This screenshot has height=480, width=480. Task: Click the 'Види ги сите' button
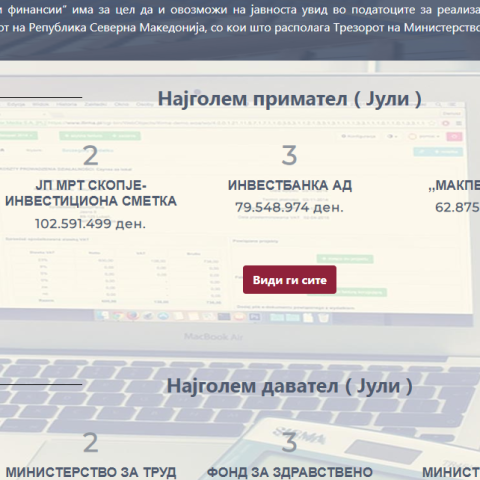click(x=289, y=280)
